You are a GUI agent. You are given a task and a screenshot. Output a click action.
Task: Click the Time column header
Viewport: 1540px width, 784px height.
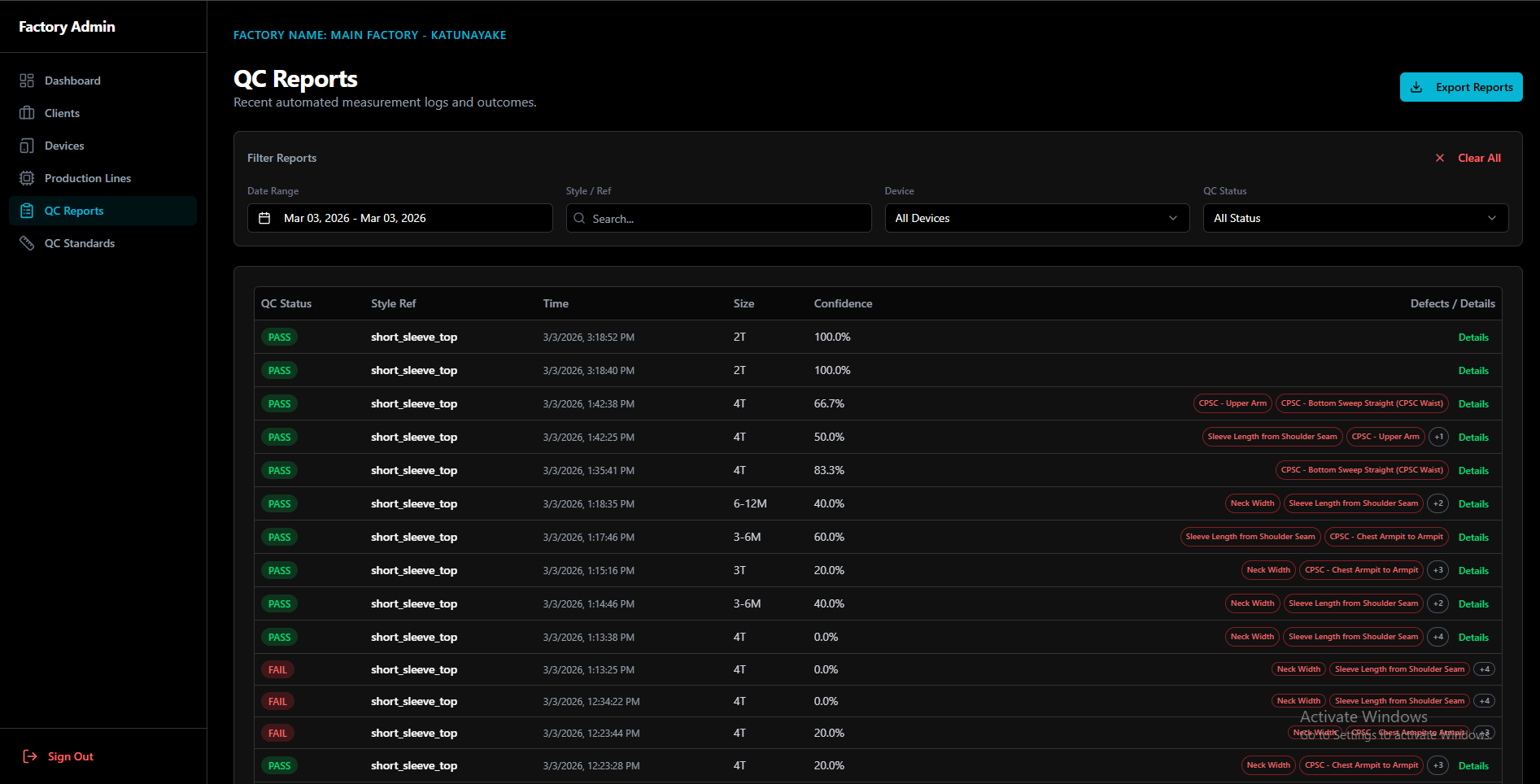pos(556,303)
